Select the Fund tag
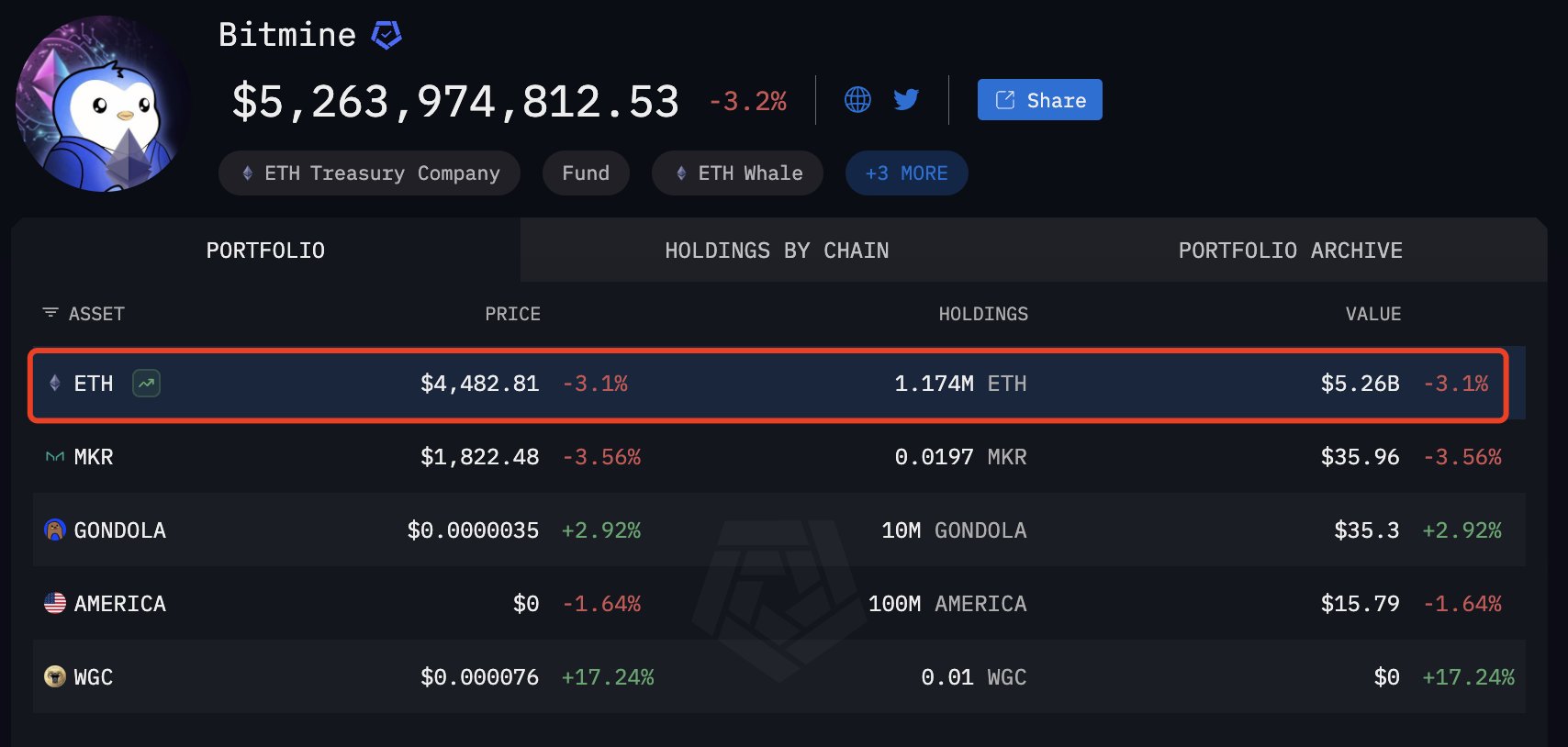Image resolution: width=1568 pixels, height=747 pixels. pyautogui.click(x=586, y=173)
